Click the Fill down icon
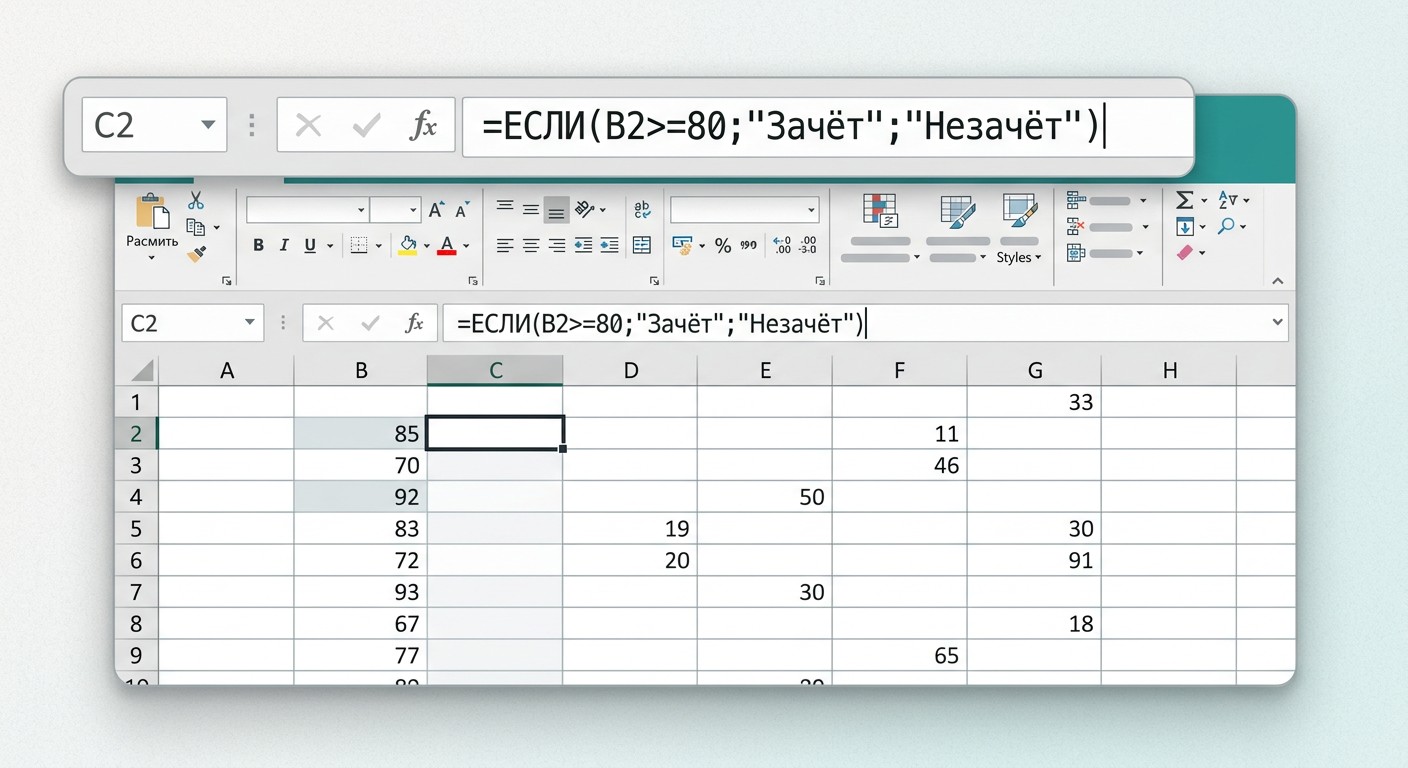This screenshot has height=768, width=1408. [1185, 227]
